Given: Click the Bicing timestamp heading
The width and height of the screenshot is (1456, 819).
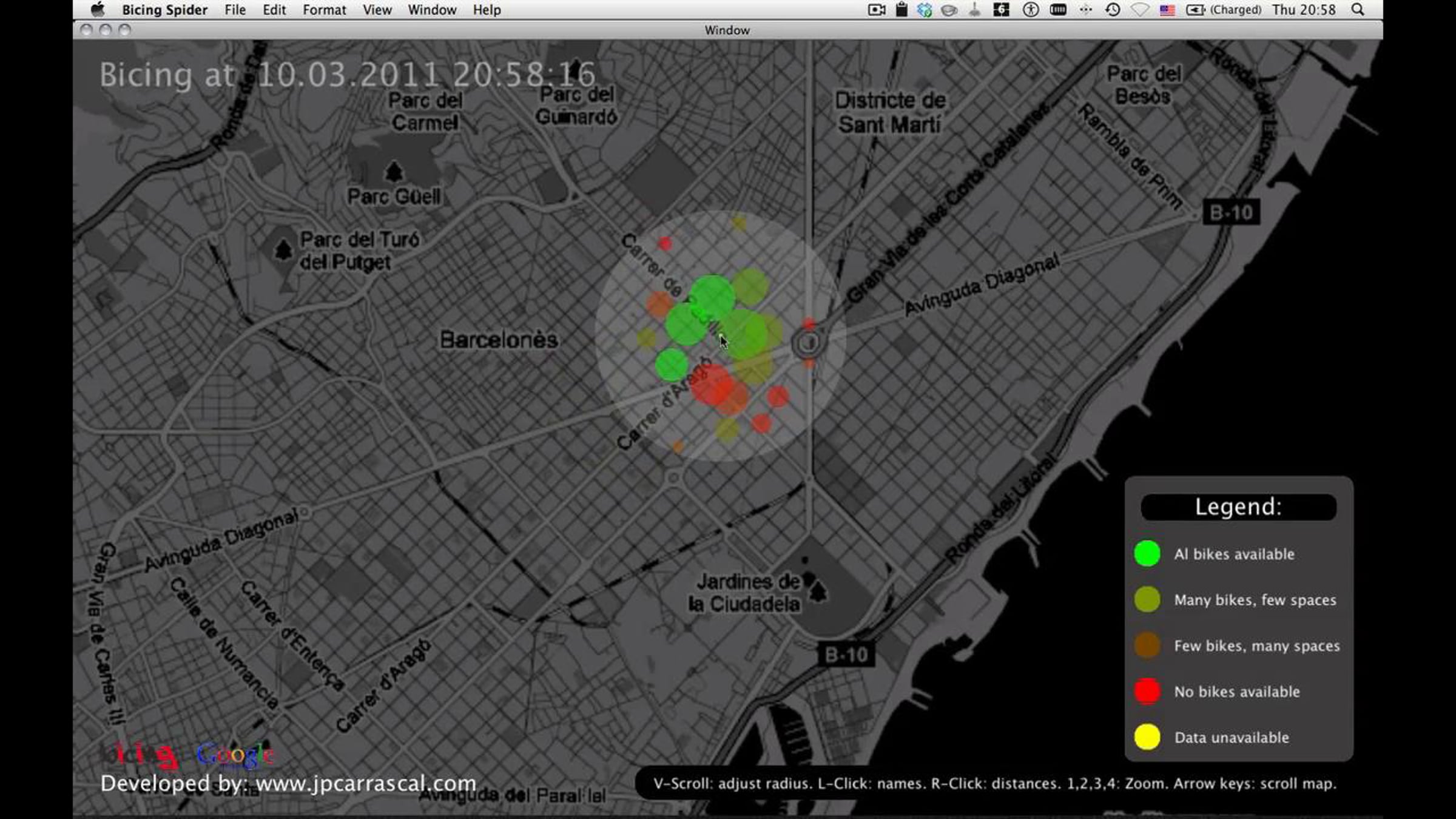Looking at the screenshot, I should pos(348,75).
